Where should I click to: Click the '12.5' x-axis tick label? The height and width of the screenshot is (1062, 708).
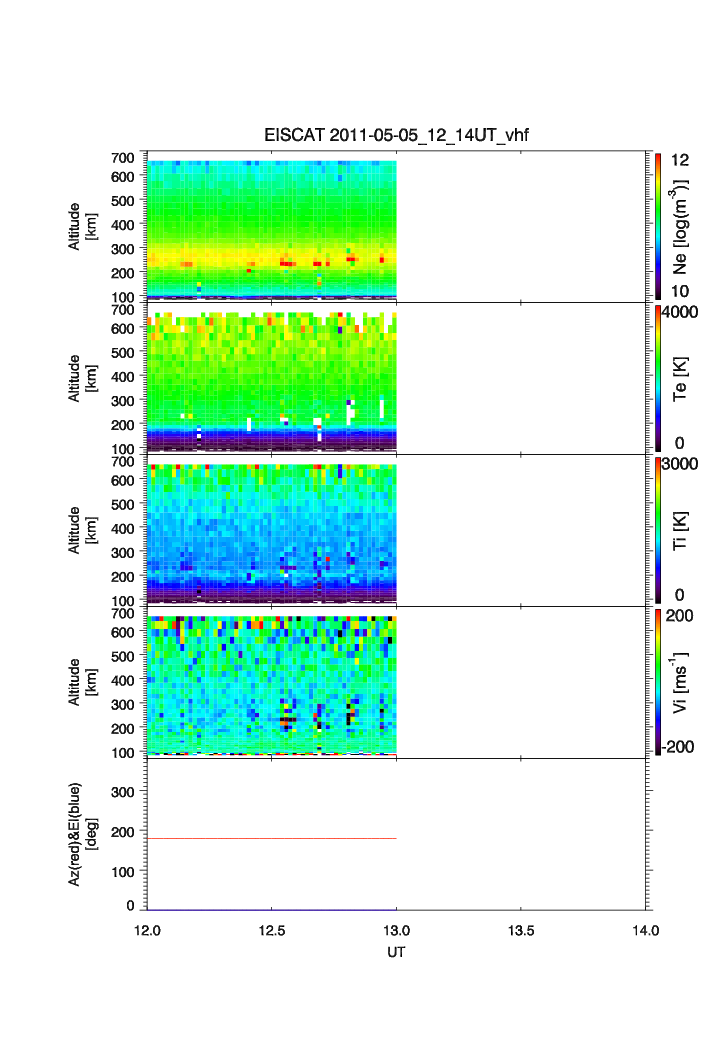point(272,931)
